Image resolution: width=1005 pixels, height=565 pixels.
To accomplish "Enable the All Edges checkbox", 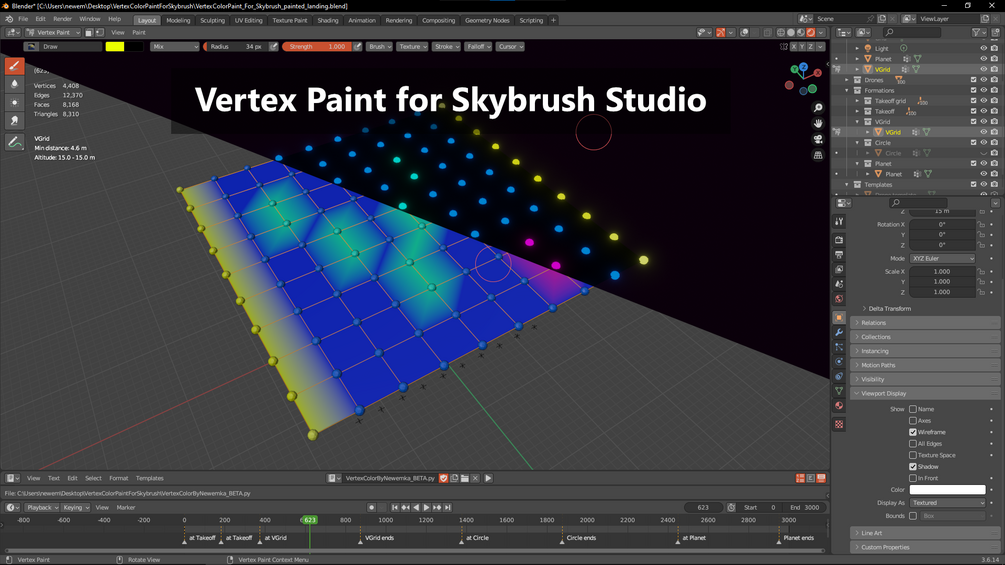I will point(913,443).
